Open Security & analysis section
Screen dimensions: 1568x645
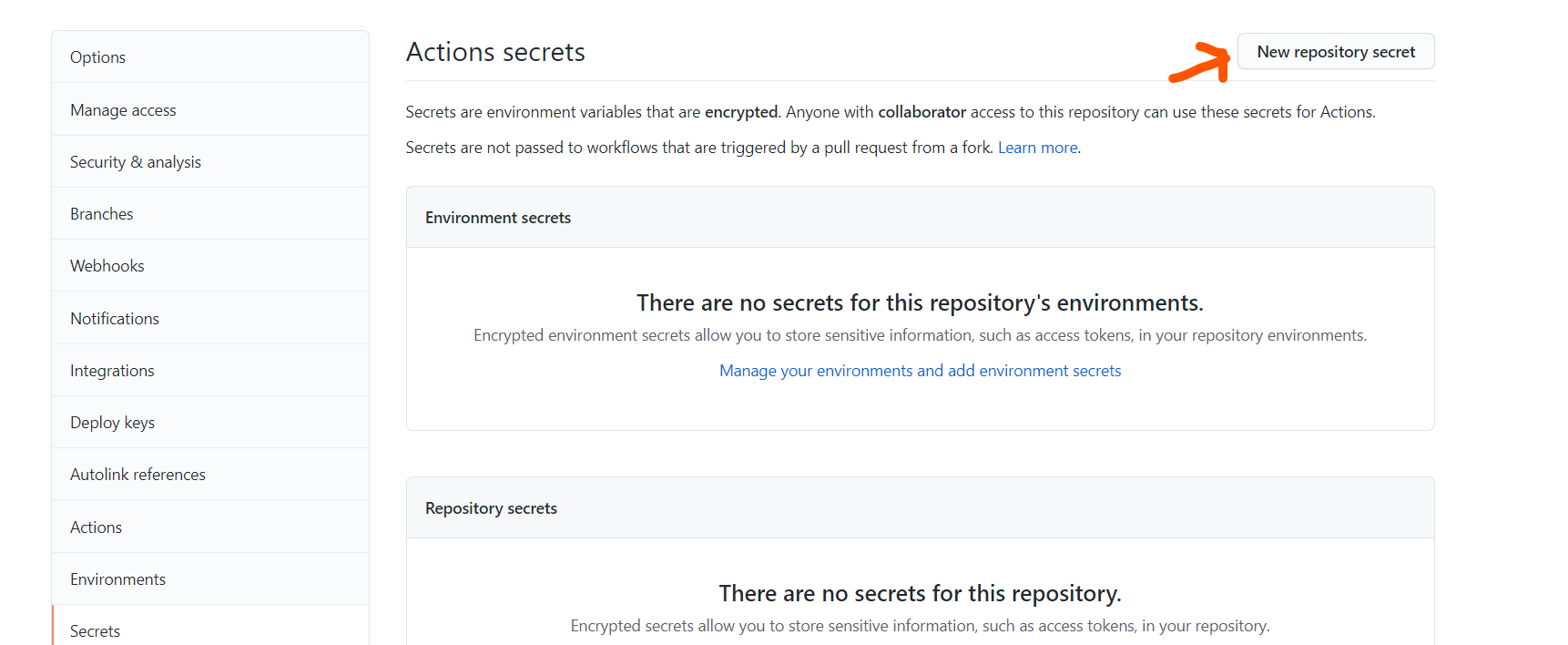(x=136, y=162)
